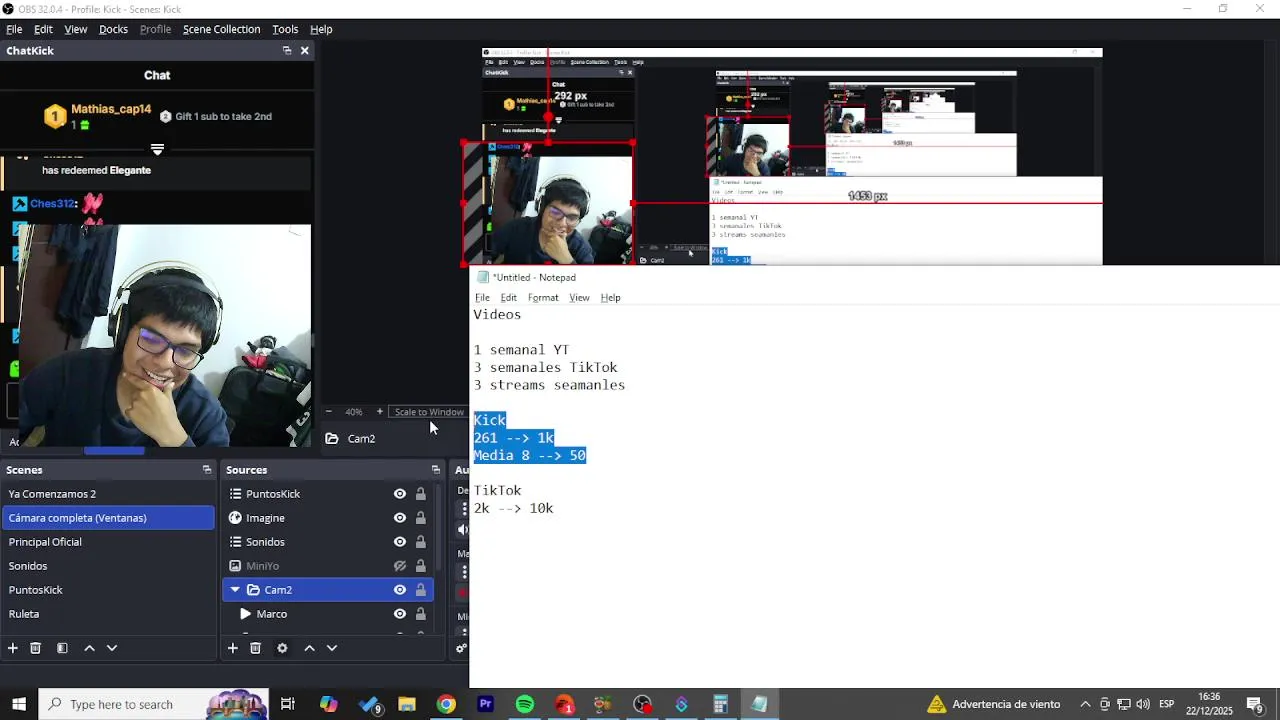
Task: Click the webcam preview thumbnail in canvas
Action: pyautogui.click(x=548, y=204)
